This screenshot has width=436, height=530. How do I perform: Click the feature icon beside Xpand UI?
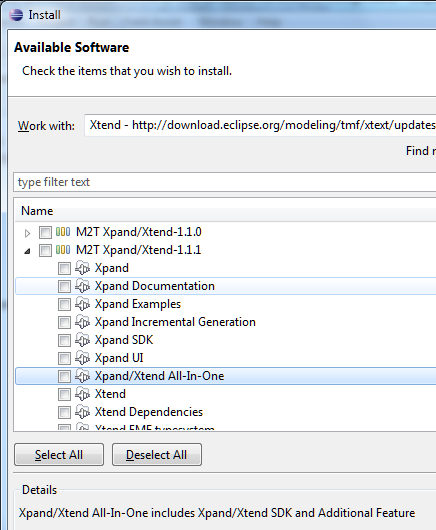coord(82,358)
